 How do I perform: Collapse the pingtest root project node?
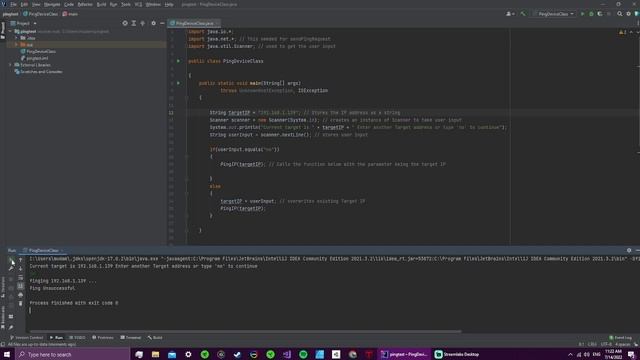pos(10,31)
